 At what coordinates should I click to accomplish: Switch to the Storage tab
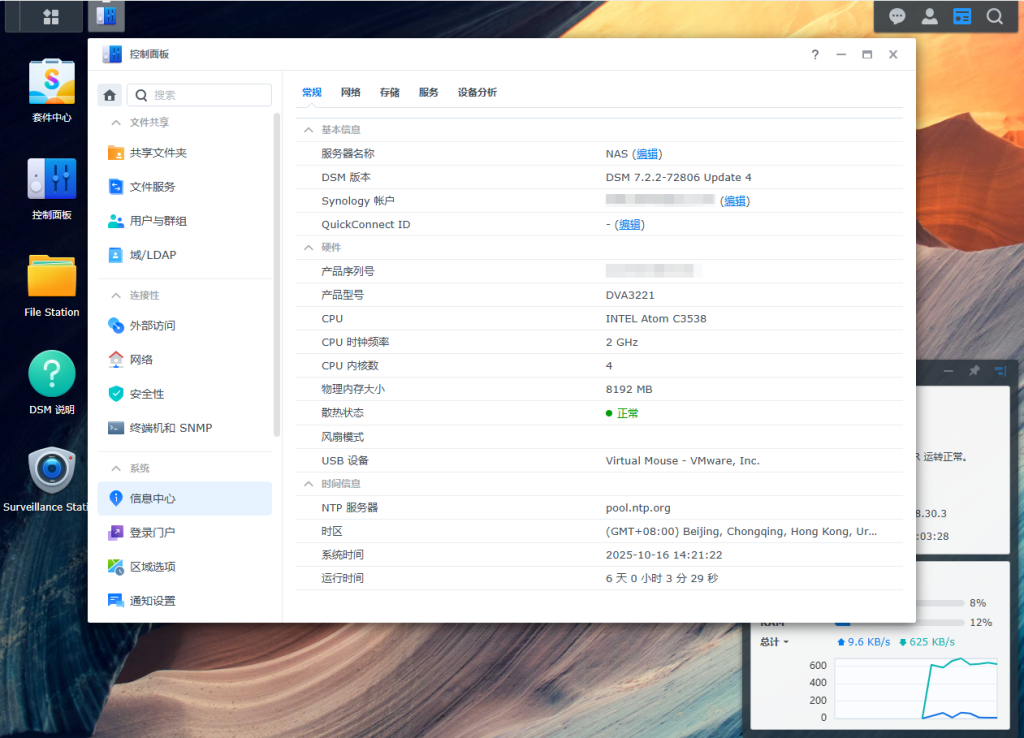tap(389, 92)
